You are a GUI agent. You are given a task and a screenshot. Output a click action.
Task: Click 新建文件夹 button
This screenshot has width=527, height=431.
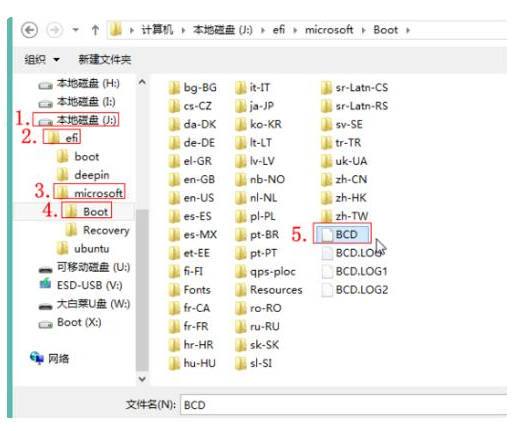coord(105,60)
